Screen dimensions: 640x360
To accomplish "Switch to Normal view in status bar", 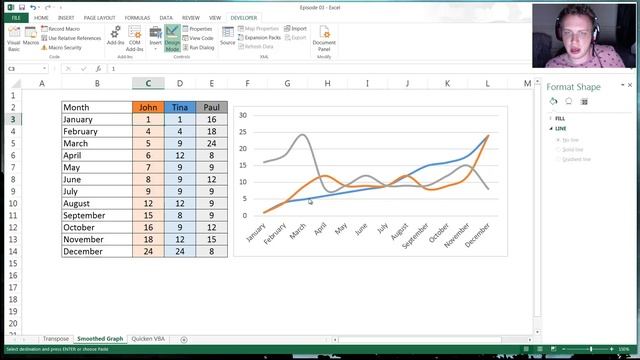I will tap(526, 349).
